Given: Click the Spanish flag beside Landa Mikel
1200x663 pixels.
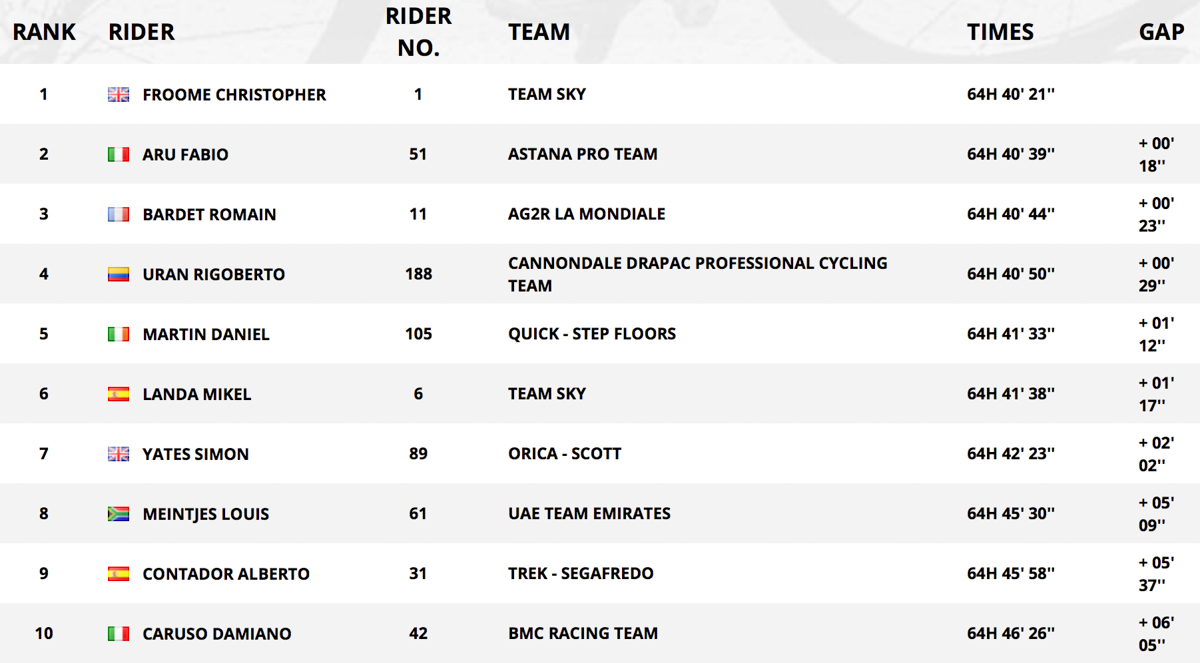Looking at the screenshot, I should click(118, 395).
